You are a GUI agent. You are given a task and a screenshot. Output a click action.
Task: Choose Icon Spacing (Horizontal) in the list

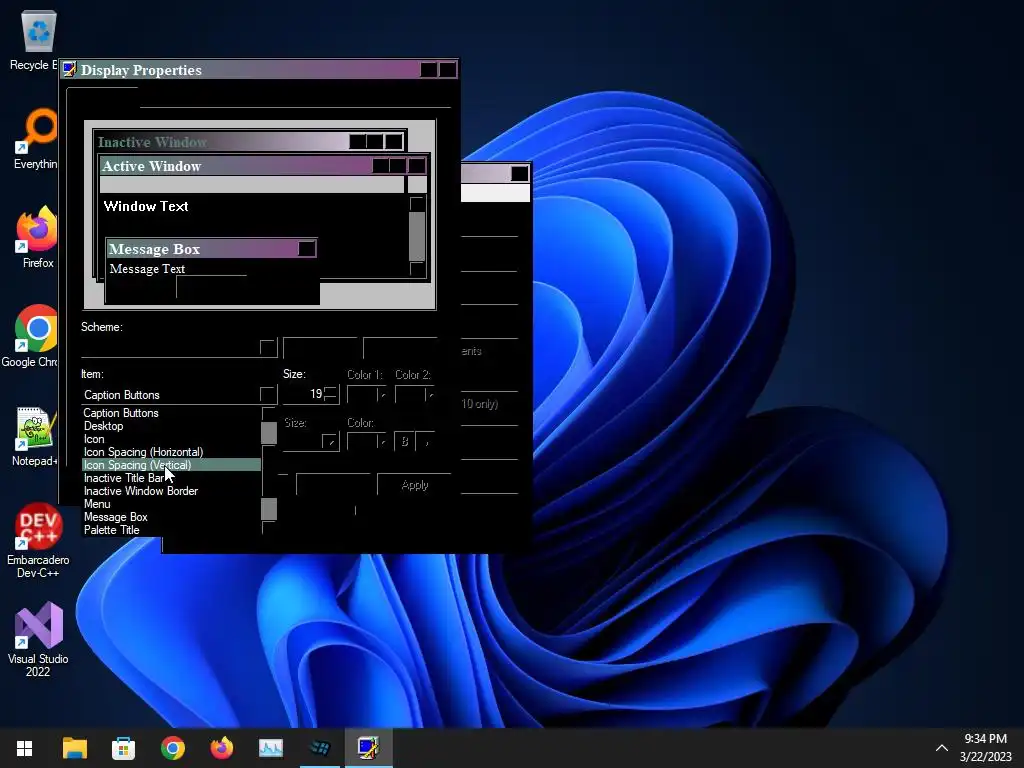tap(171, 452)
